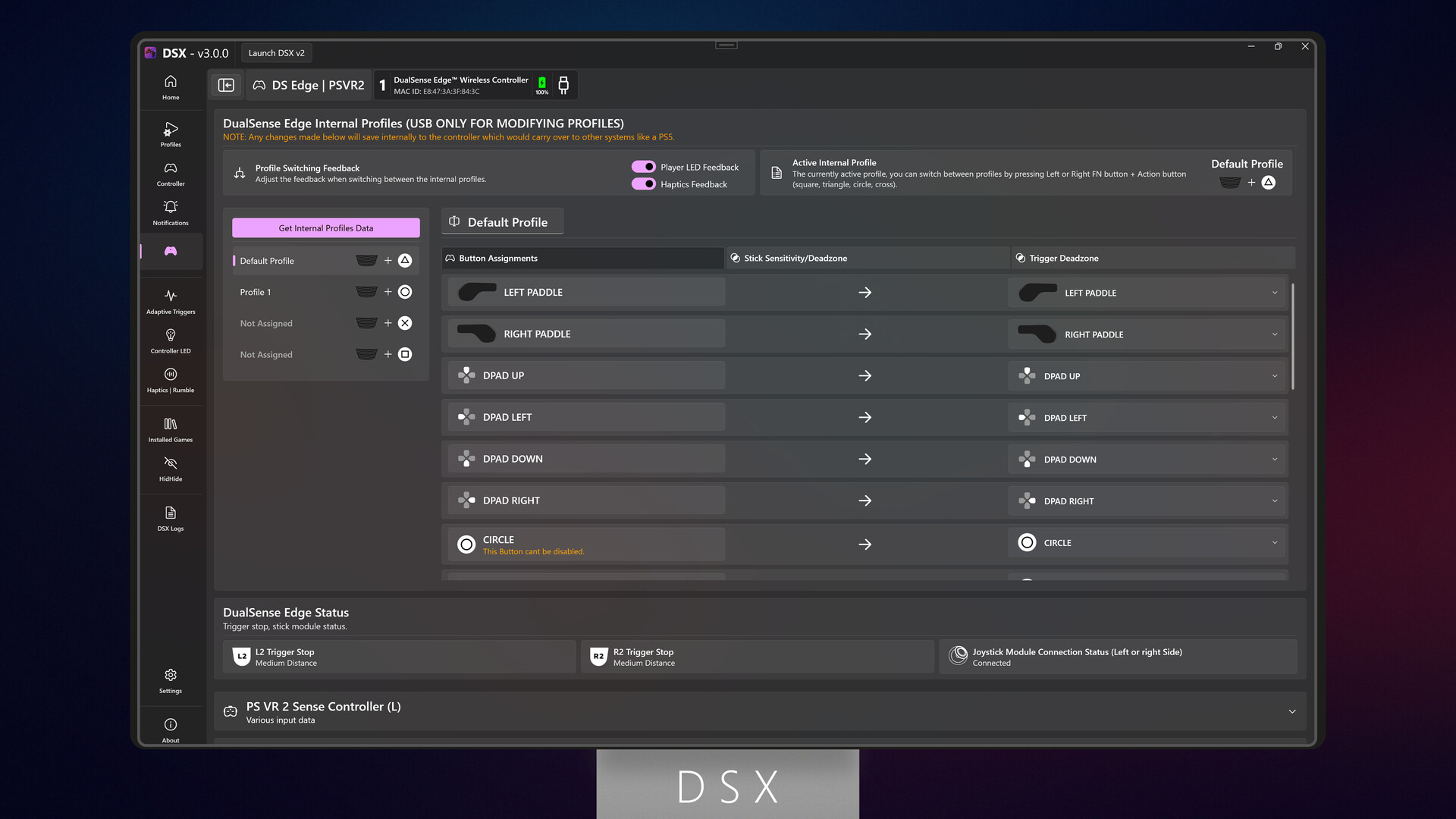Image resolution: width=1456 pixels, height=819 pixels.
Task: Expand the LEFT PADDLE mapping dropdown
Action: point(1275,292)
